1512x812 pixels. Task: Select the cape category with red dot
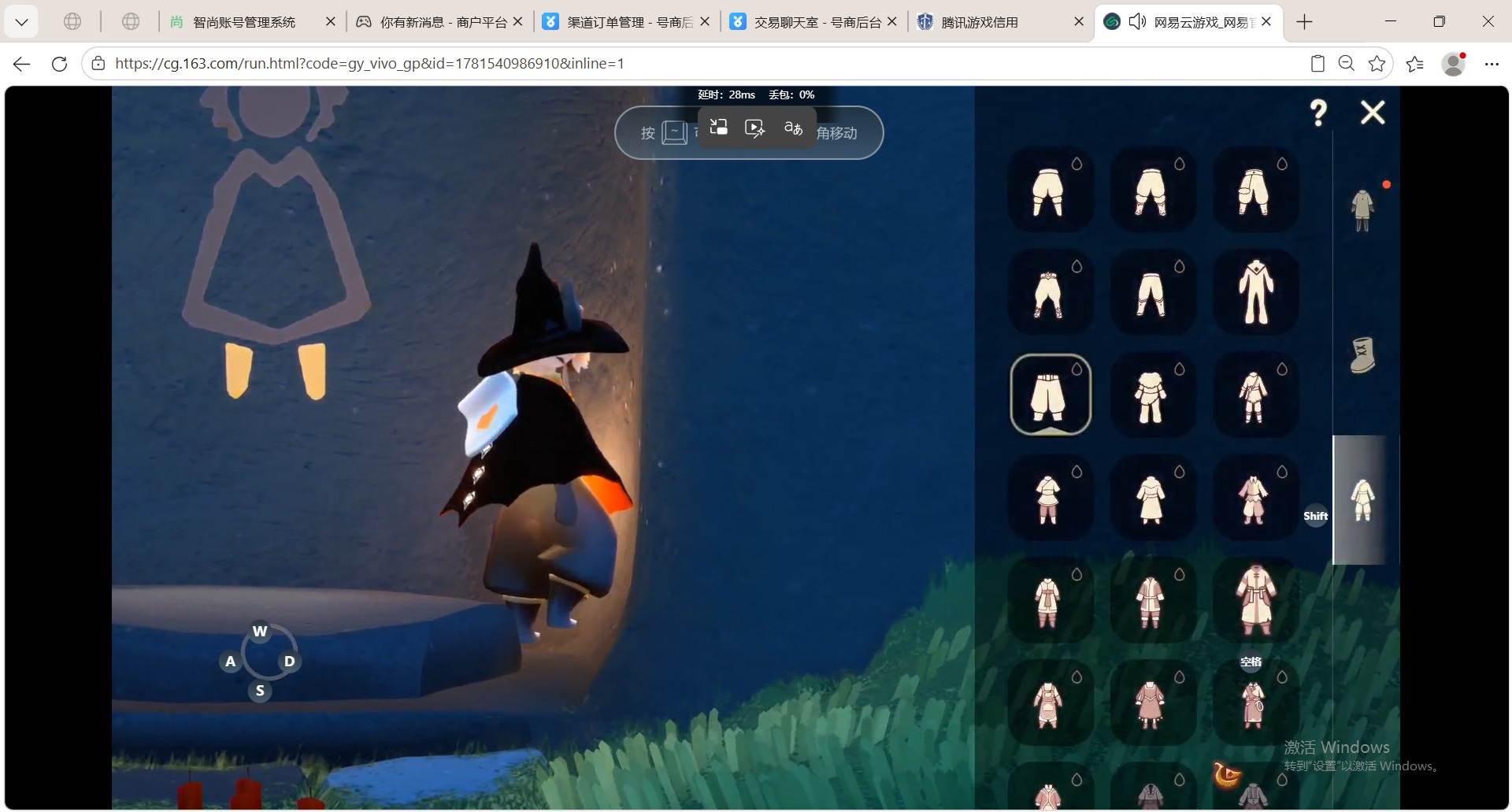pos(1362,209)
